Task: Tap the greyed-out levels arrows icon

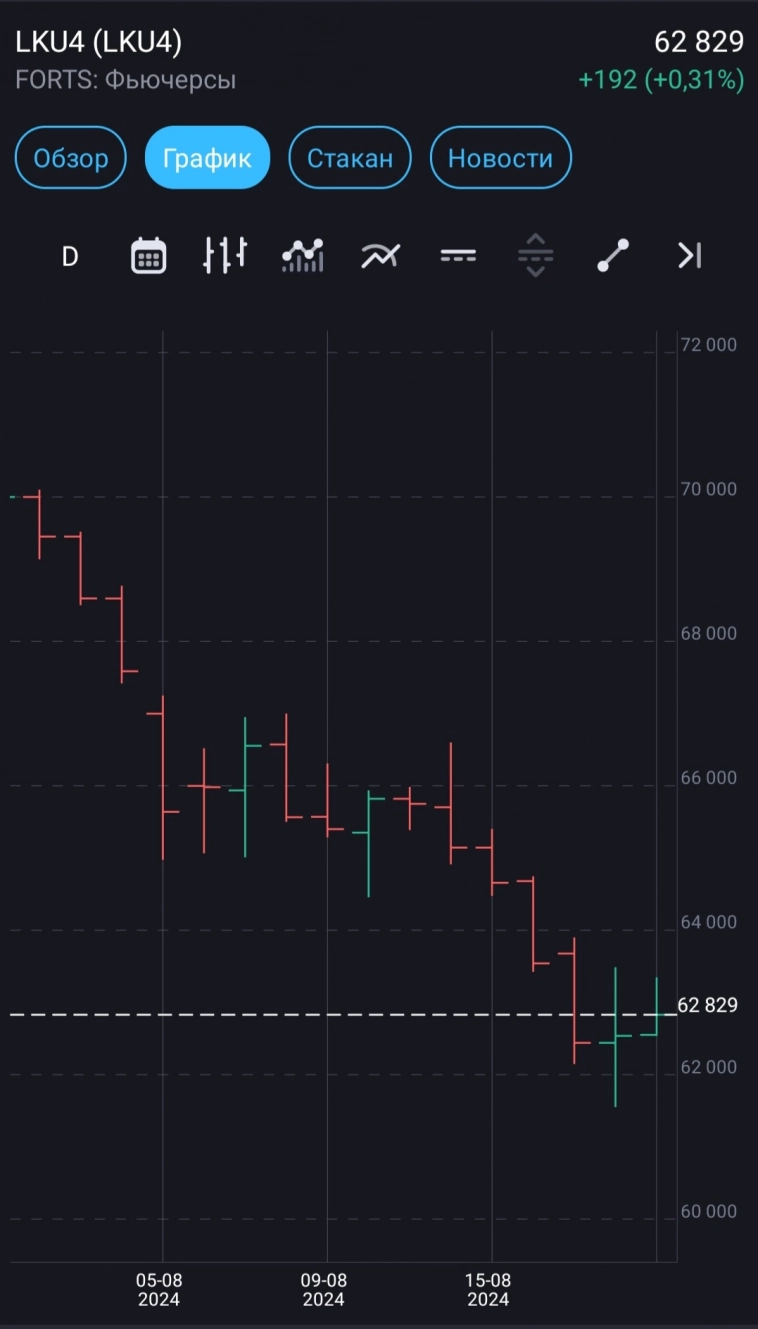Action: point(536,256)
